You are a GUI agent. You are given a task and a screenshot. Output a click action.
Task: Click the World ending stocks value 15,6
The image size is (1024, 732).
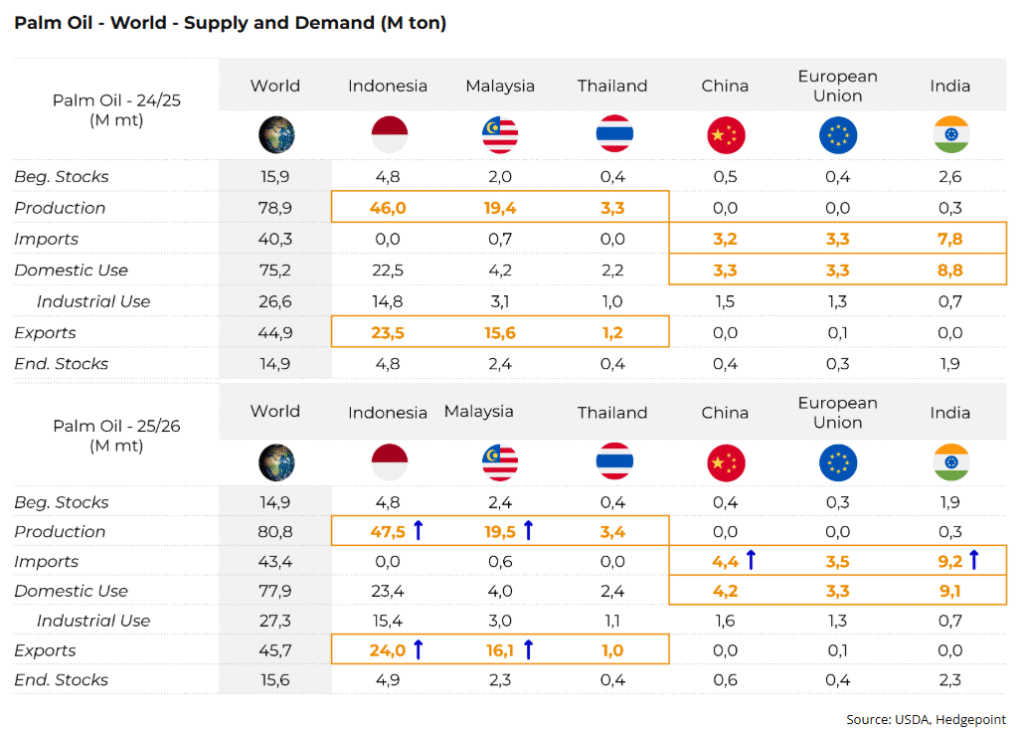pos(275,680)
